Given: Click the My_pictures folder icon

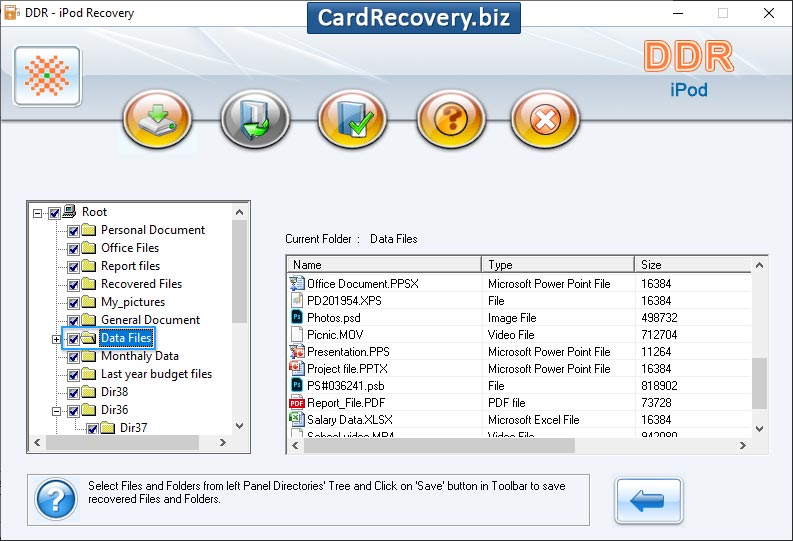Looking at the screenshot, I should [x=89, y=302].
